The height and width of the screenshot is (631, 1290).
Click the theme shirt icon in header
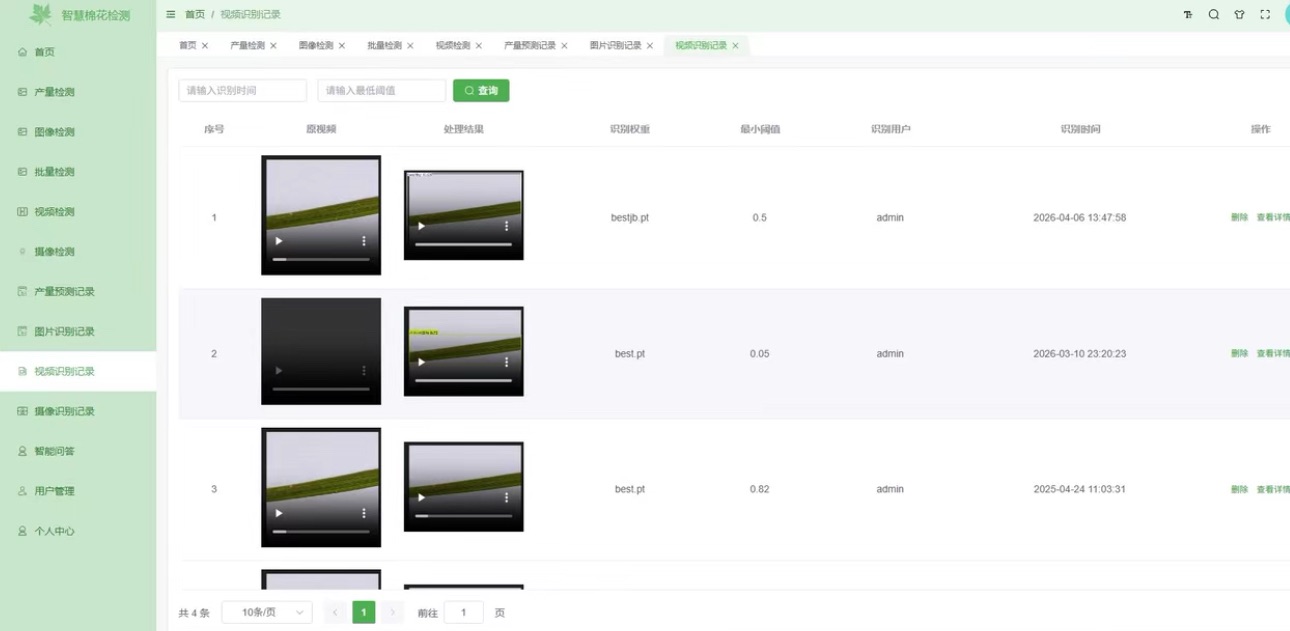[1239, 15]
